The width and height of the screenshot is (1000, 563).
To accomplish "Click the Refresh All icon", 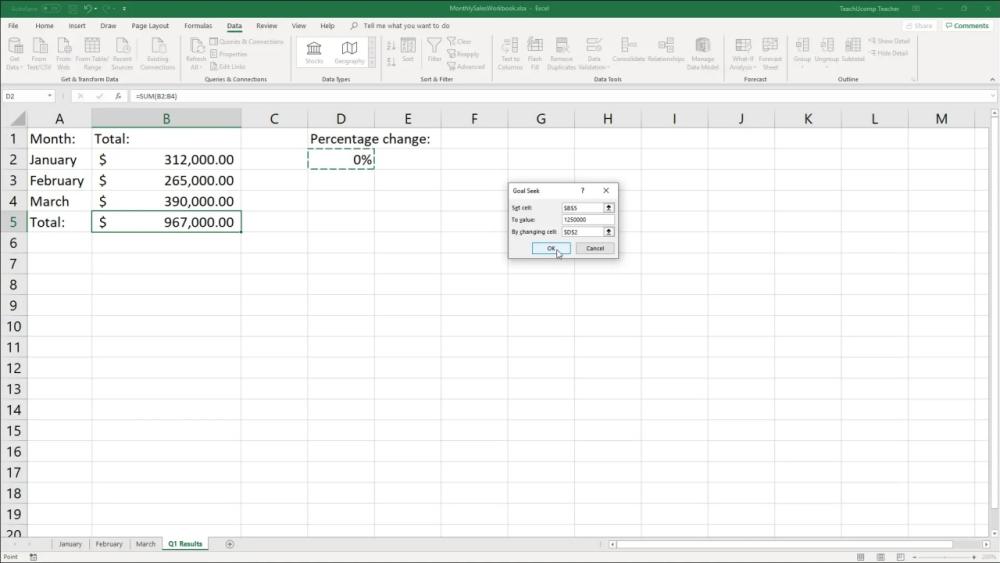I will click(x=196, y=53).
